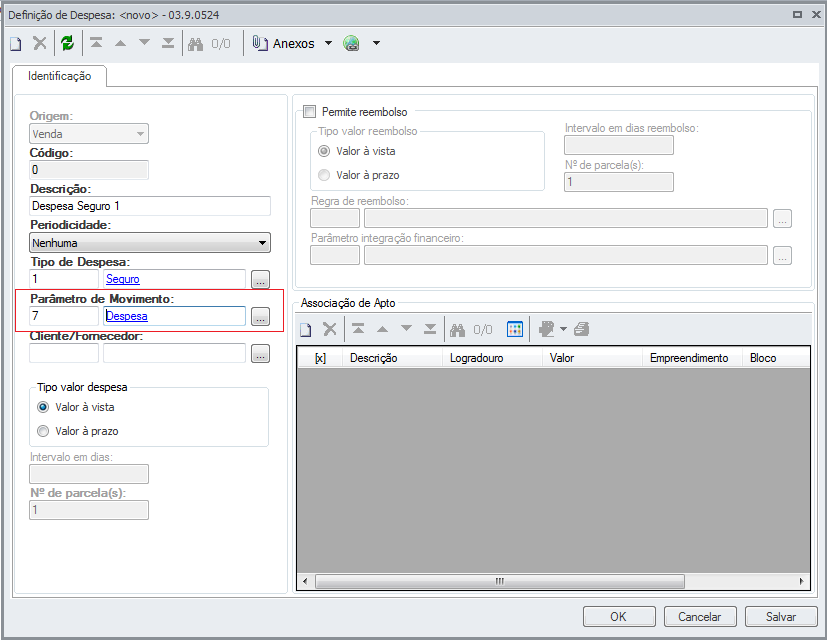Click the globe printer icon in top toolbar
The width and height of the screenshot is (827, 641).
click(x=351, y=43)
